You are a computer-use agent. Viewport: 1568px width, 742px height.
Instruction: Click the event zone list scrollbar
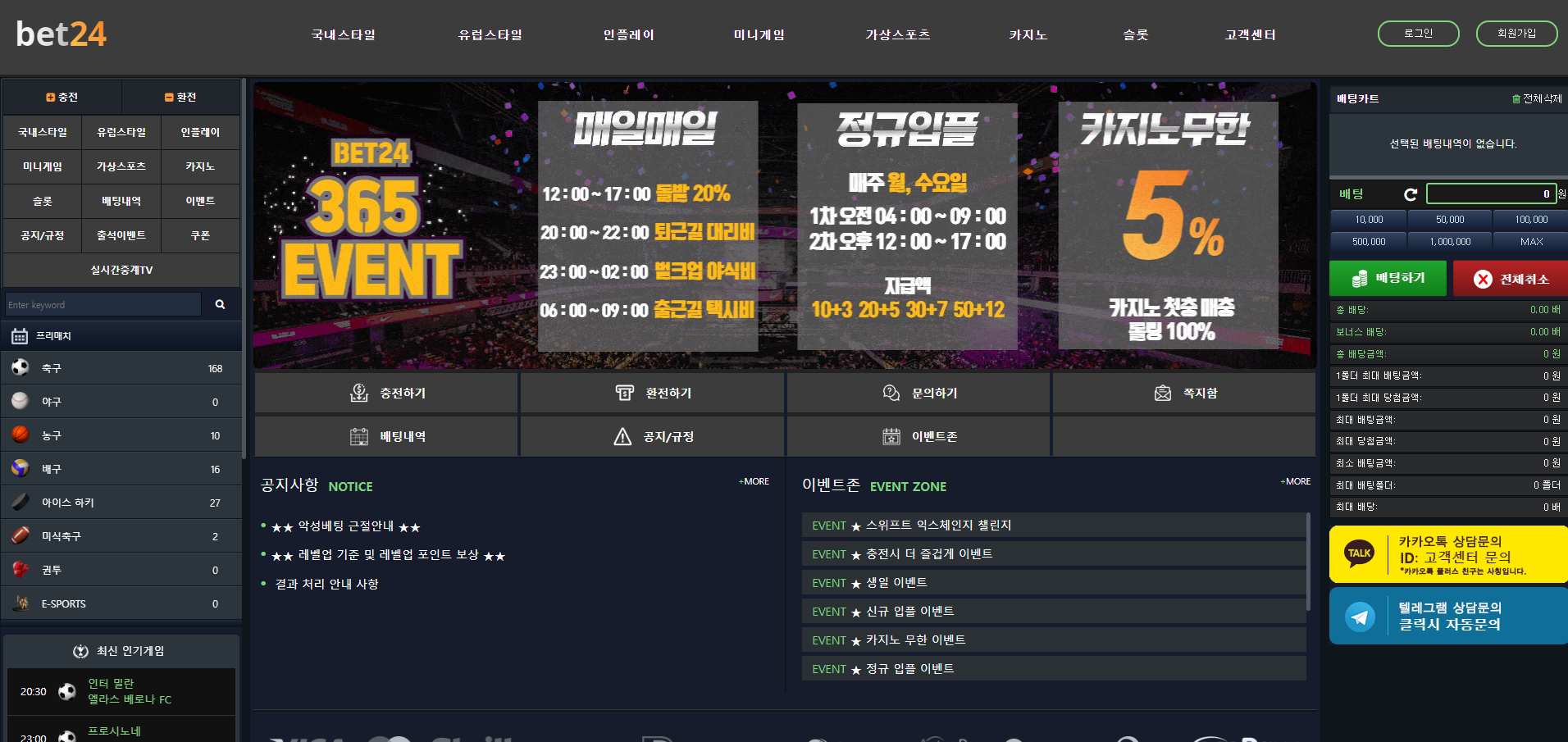(1308, 562)
